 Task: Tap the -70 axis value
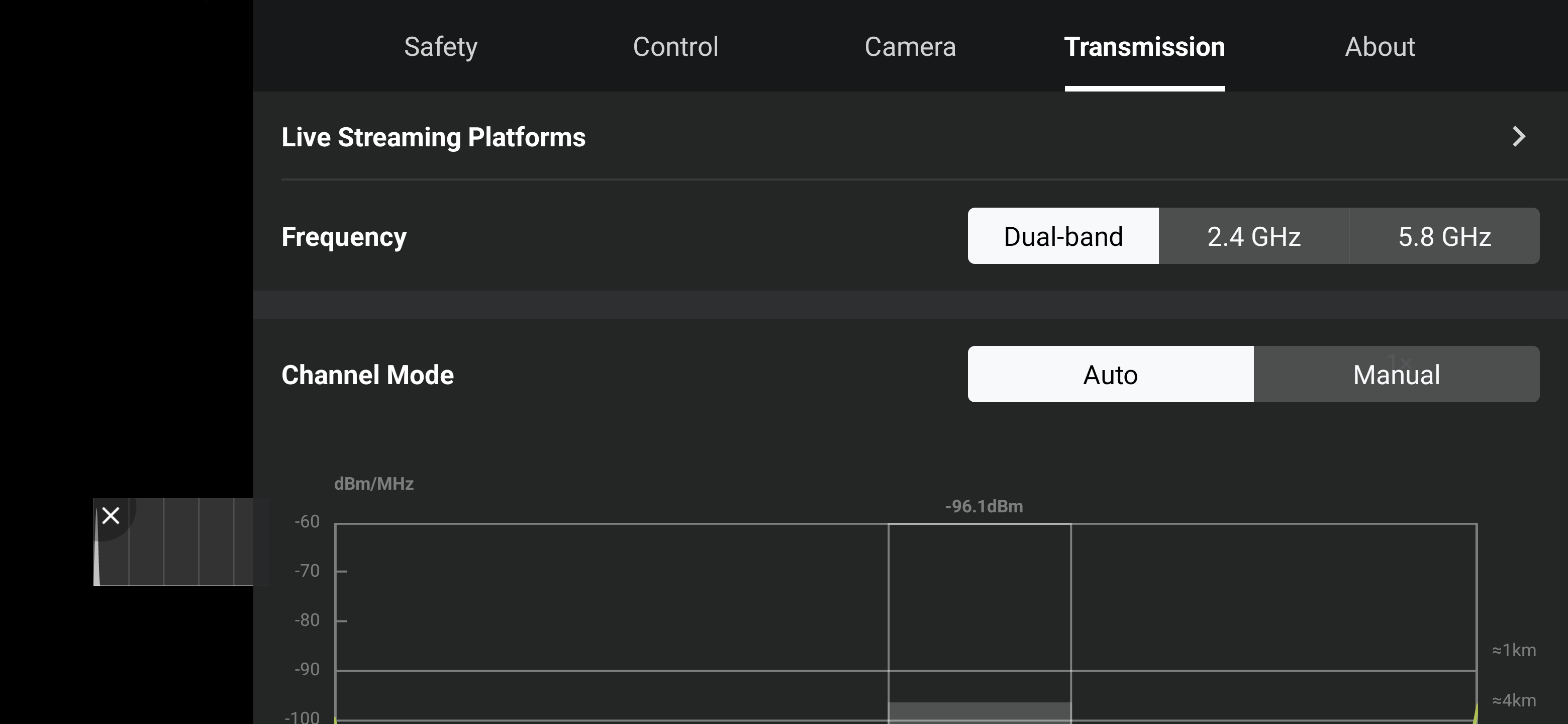click(307, 571)
